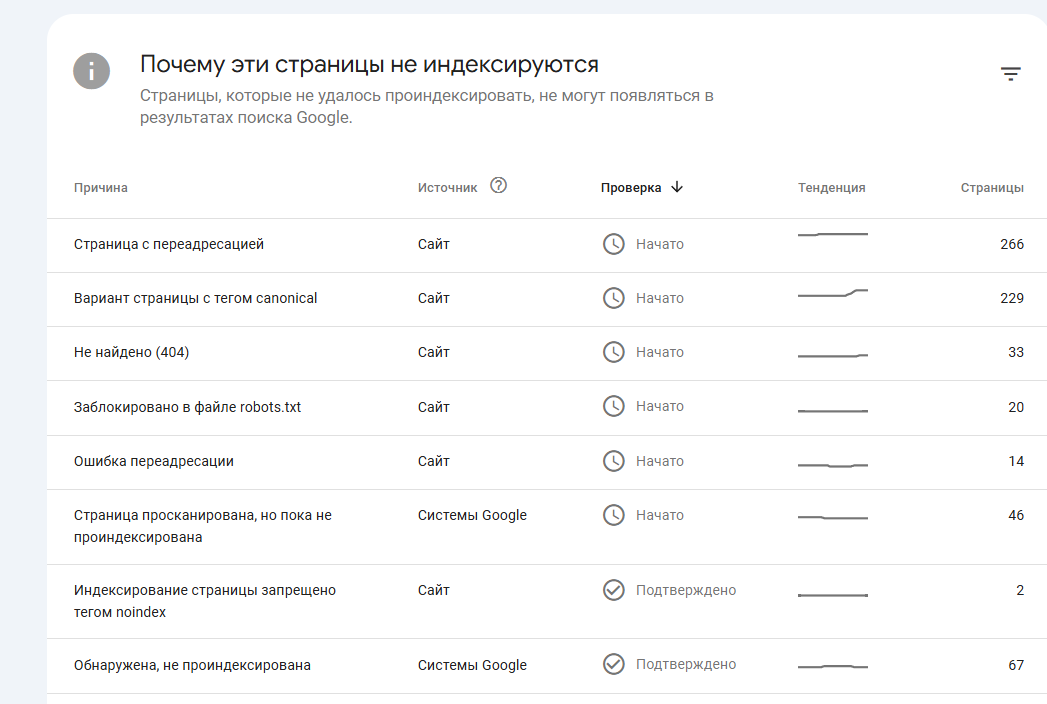Click page count 266 in first row
The width and height of the screenshot is (1047, 704).
1011,244
